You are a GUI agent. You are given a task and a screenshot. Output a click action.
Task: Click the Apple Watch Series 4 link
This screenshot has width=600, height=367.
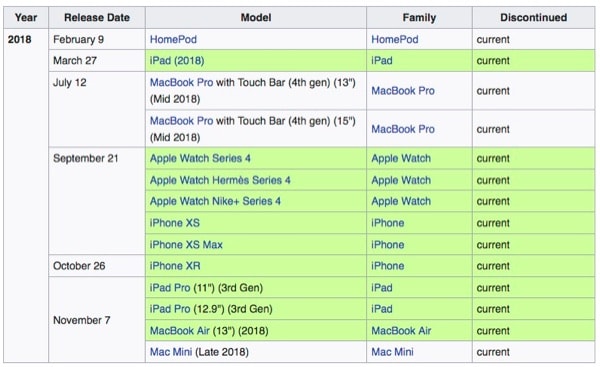[x=200, y=158]
